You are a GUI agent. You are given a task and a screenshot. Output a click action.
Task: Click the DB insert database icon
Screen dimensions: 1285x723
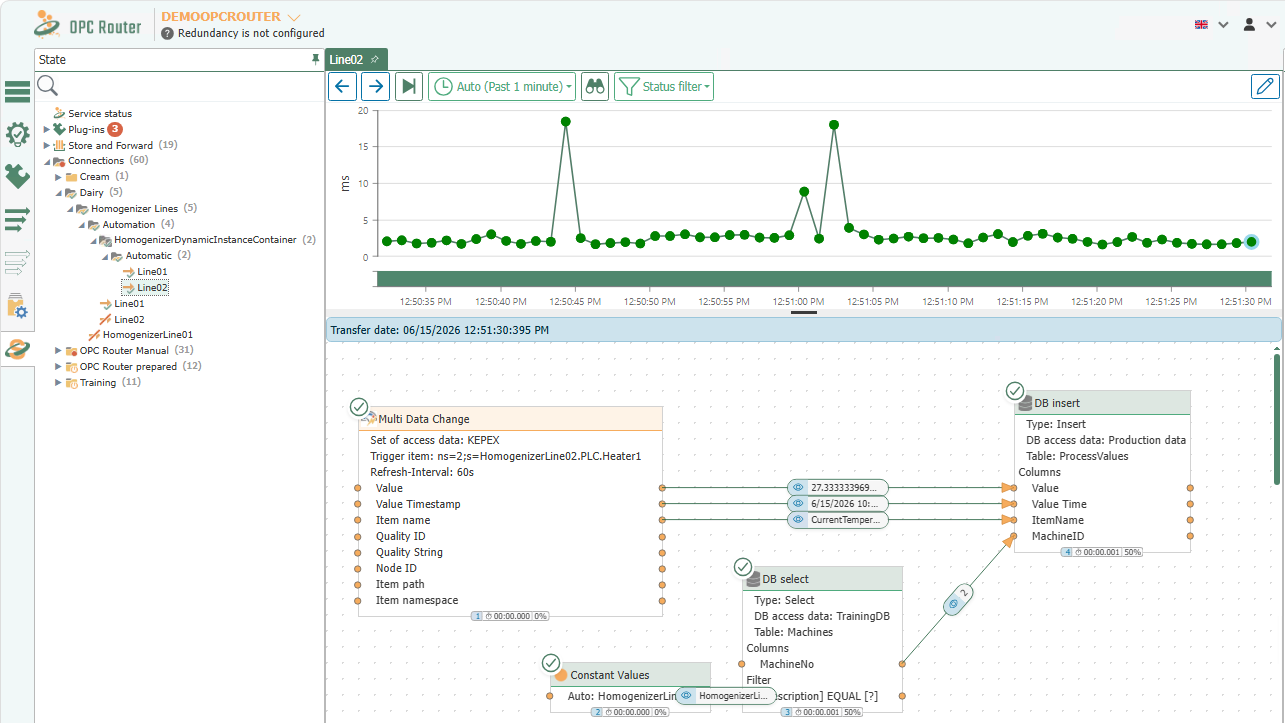click(x=1025, y=404)
